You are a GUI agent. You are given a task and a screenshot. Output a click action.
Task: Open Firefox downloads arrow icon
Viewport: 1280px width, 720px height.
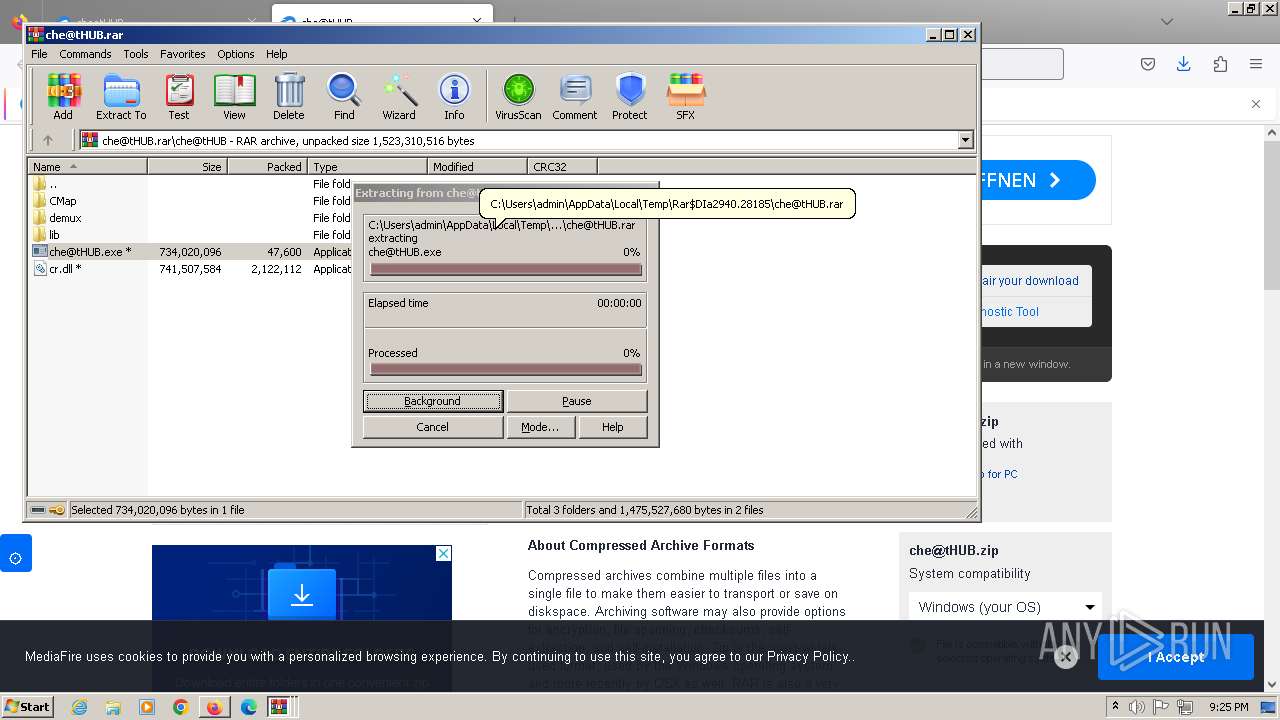pos(1183,64)
